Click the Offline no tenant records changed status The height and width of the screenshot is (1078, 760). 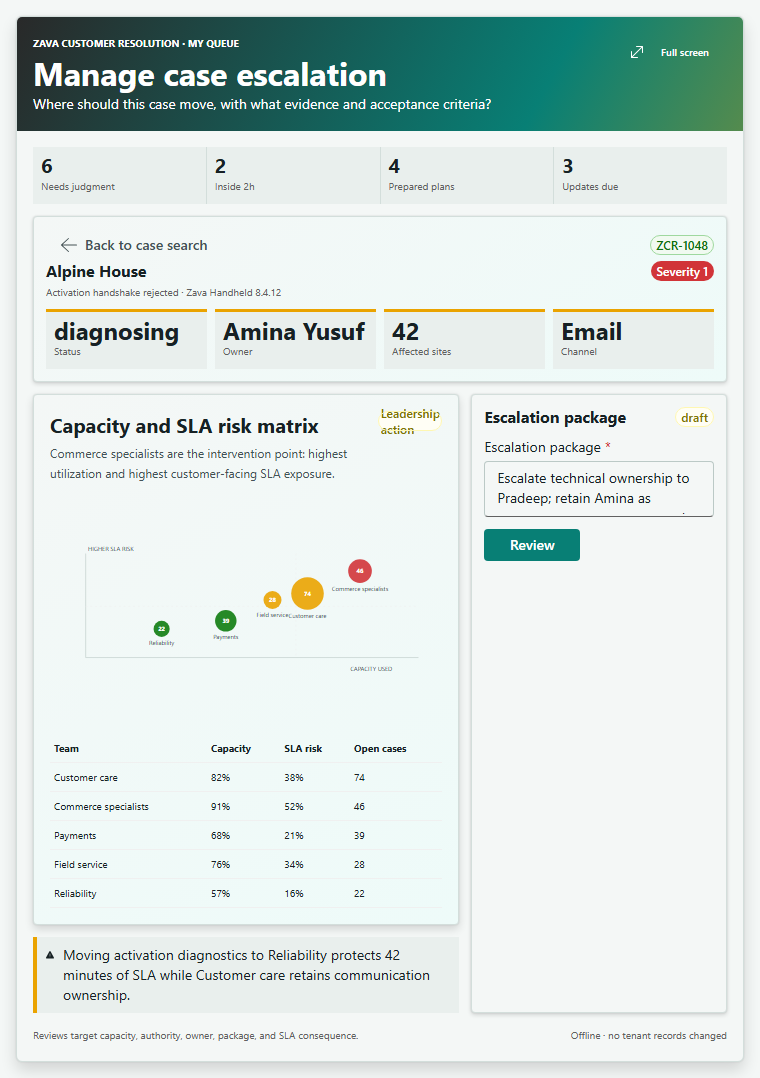(649, 1035)
